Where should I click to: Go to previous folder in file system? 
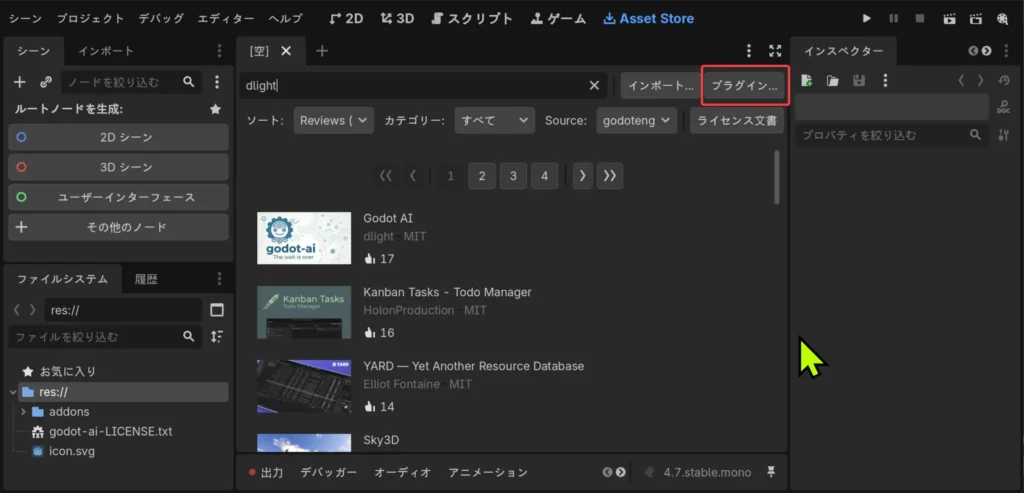(17, 310)
